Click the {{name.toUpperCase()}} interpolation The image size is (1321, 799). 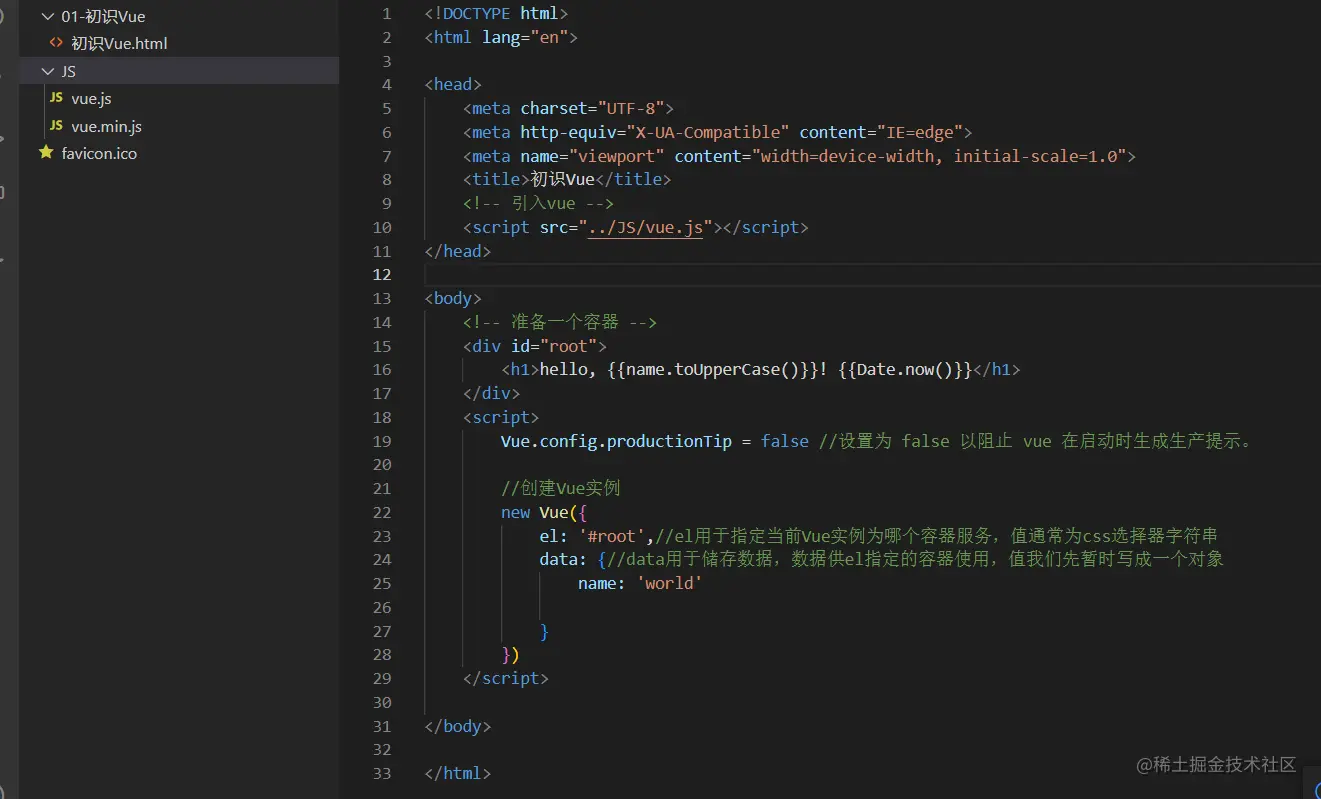coord(713,370)
